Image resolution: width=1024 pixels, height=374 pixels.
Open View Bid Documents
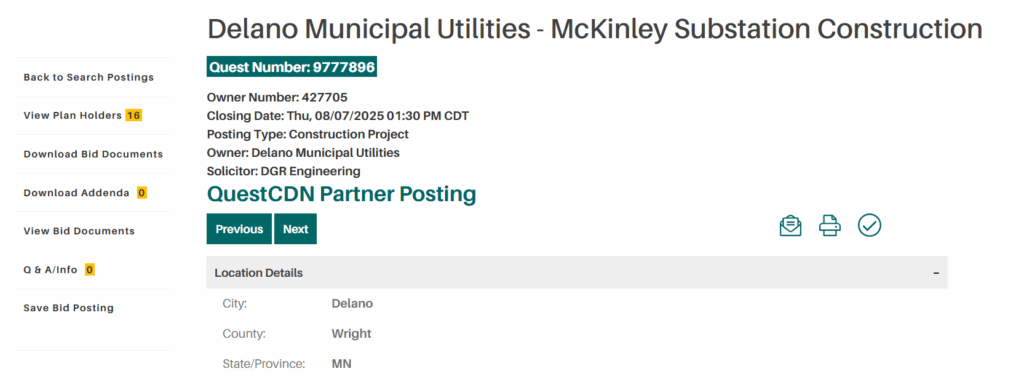tap(79, 231)
